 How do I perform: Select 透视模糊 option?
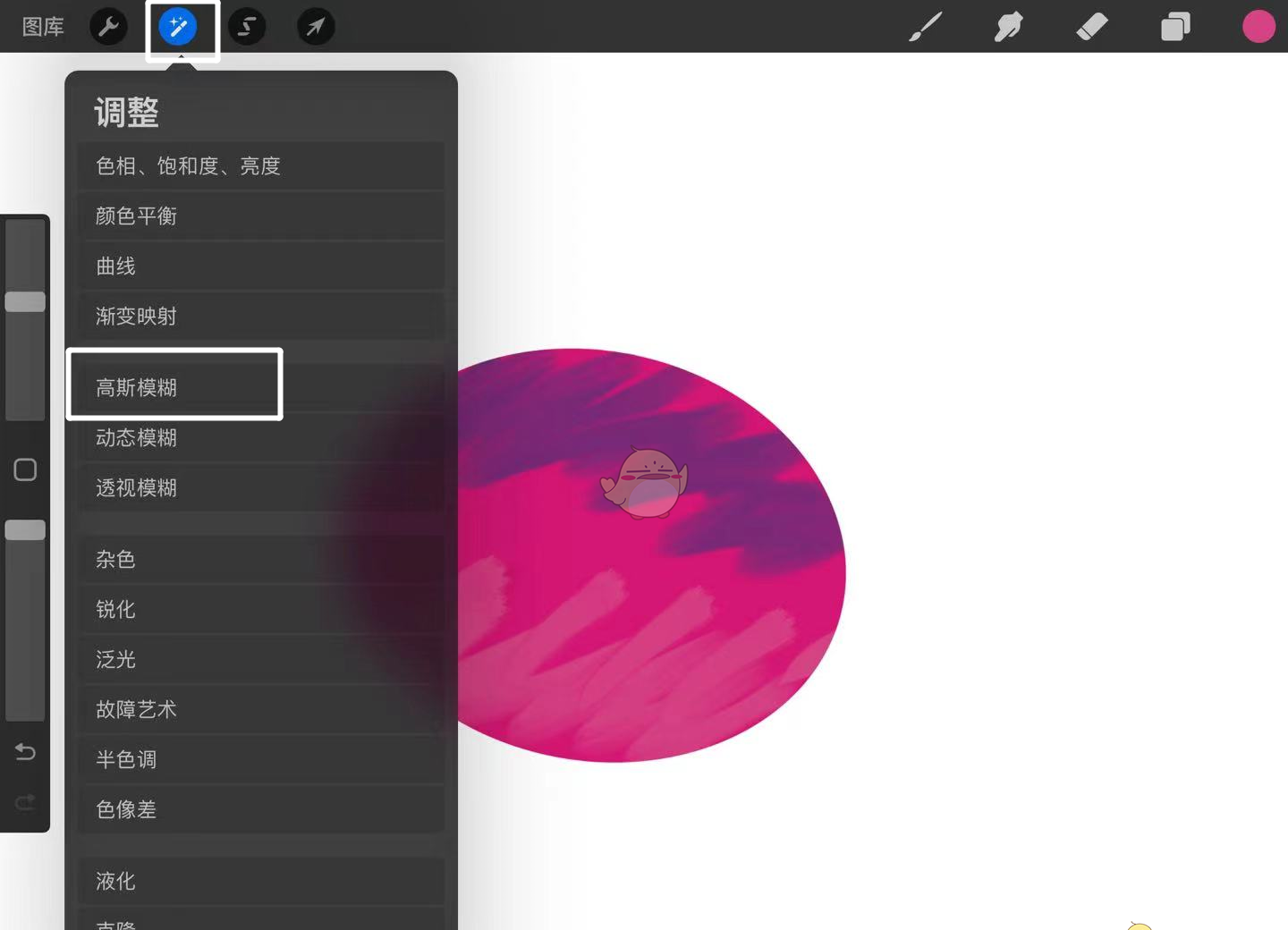click(x=261, y=487)
